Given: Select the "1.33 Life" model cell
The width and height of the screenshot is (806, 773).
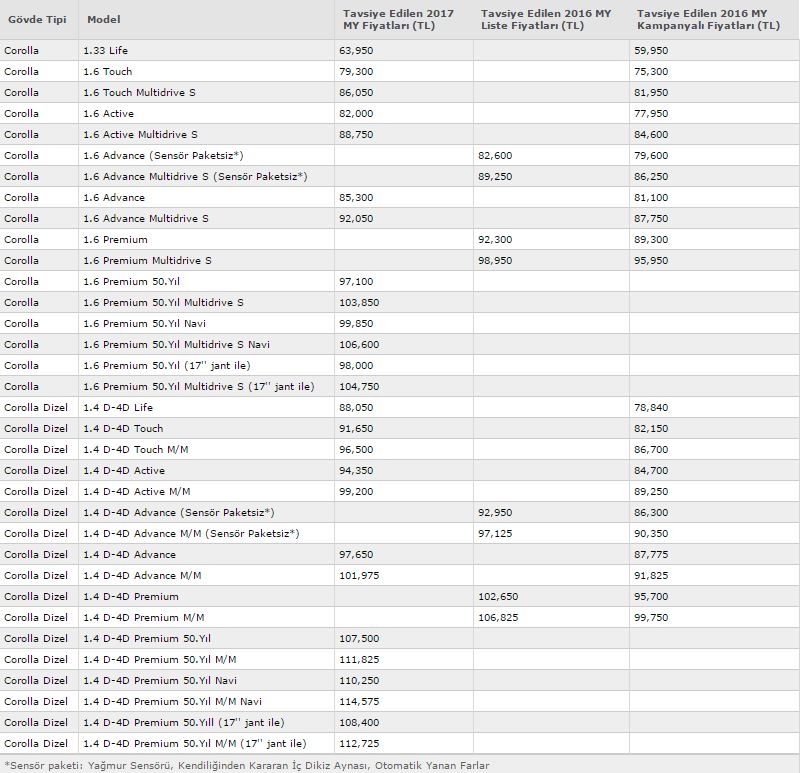Looking at the screenshot, I should click(106, 50).
